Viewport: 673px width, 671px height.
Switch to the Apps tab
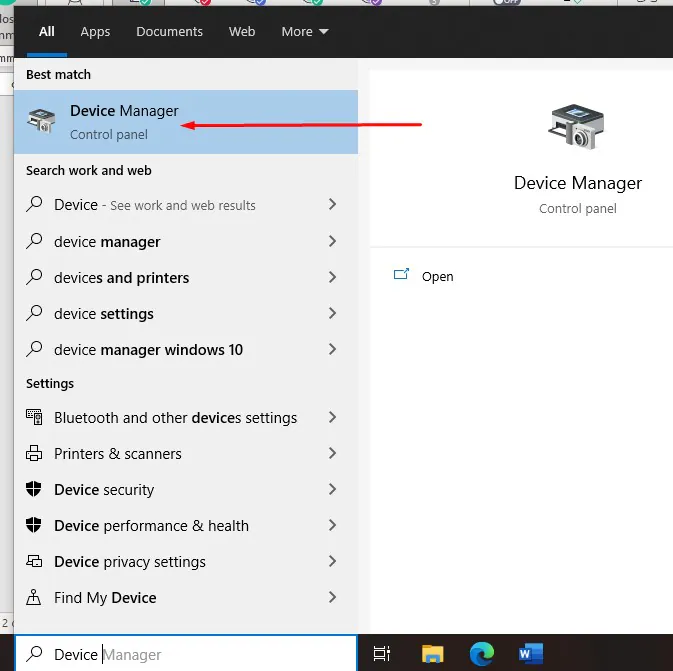tap(95, 31)
